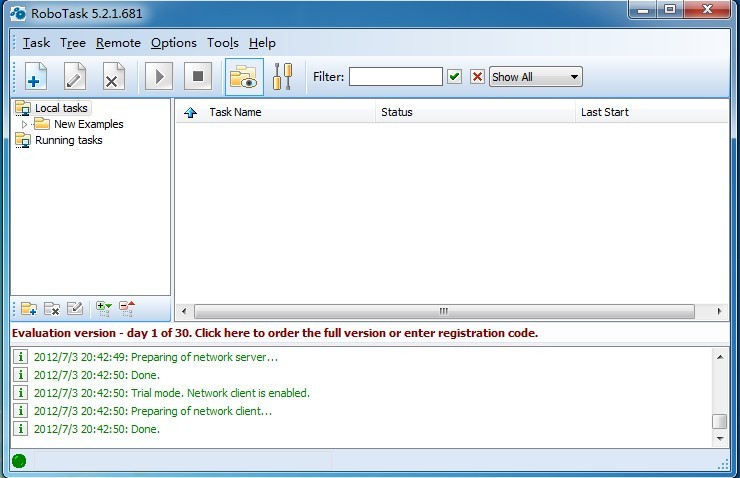Click the Delete Task toolbar icon
740x478 pixels.
point(113,77)
